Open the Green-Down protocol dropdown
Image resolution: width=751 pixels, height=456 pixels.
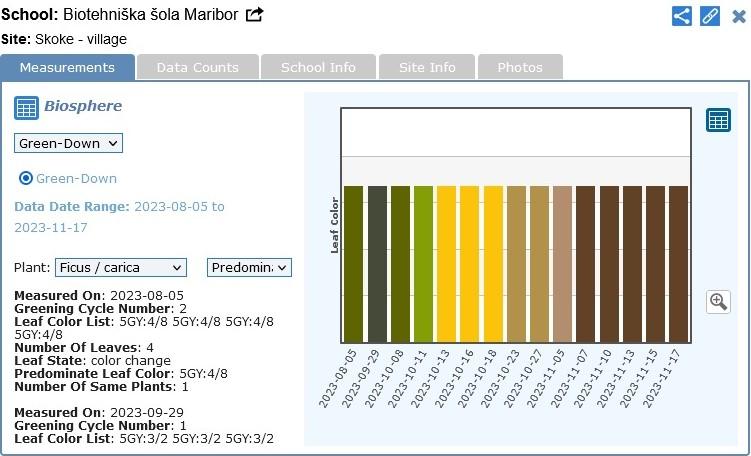coord(68,143)
